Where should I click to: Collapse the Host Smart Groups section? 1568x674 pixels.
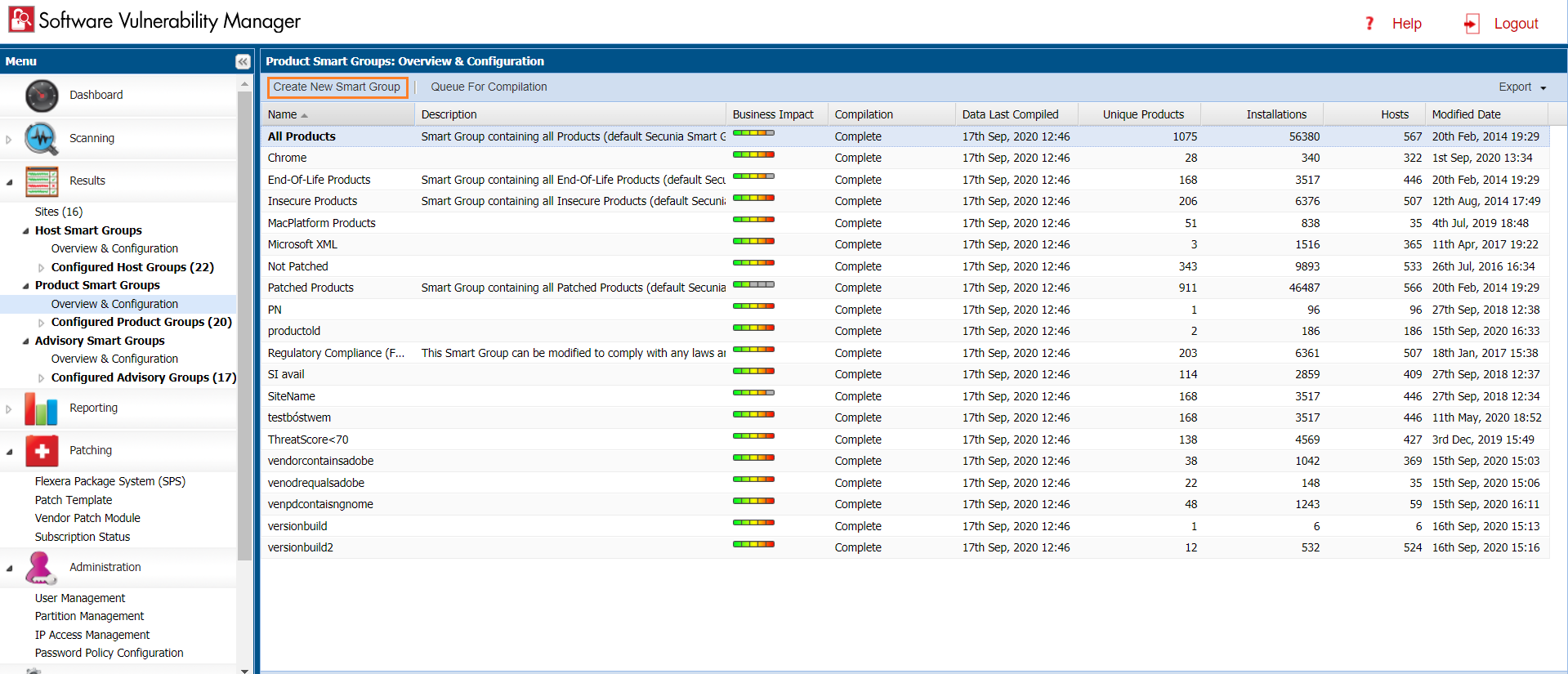point(25,231)
